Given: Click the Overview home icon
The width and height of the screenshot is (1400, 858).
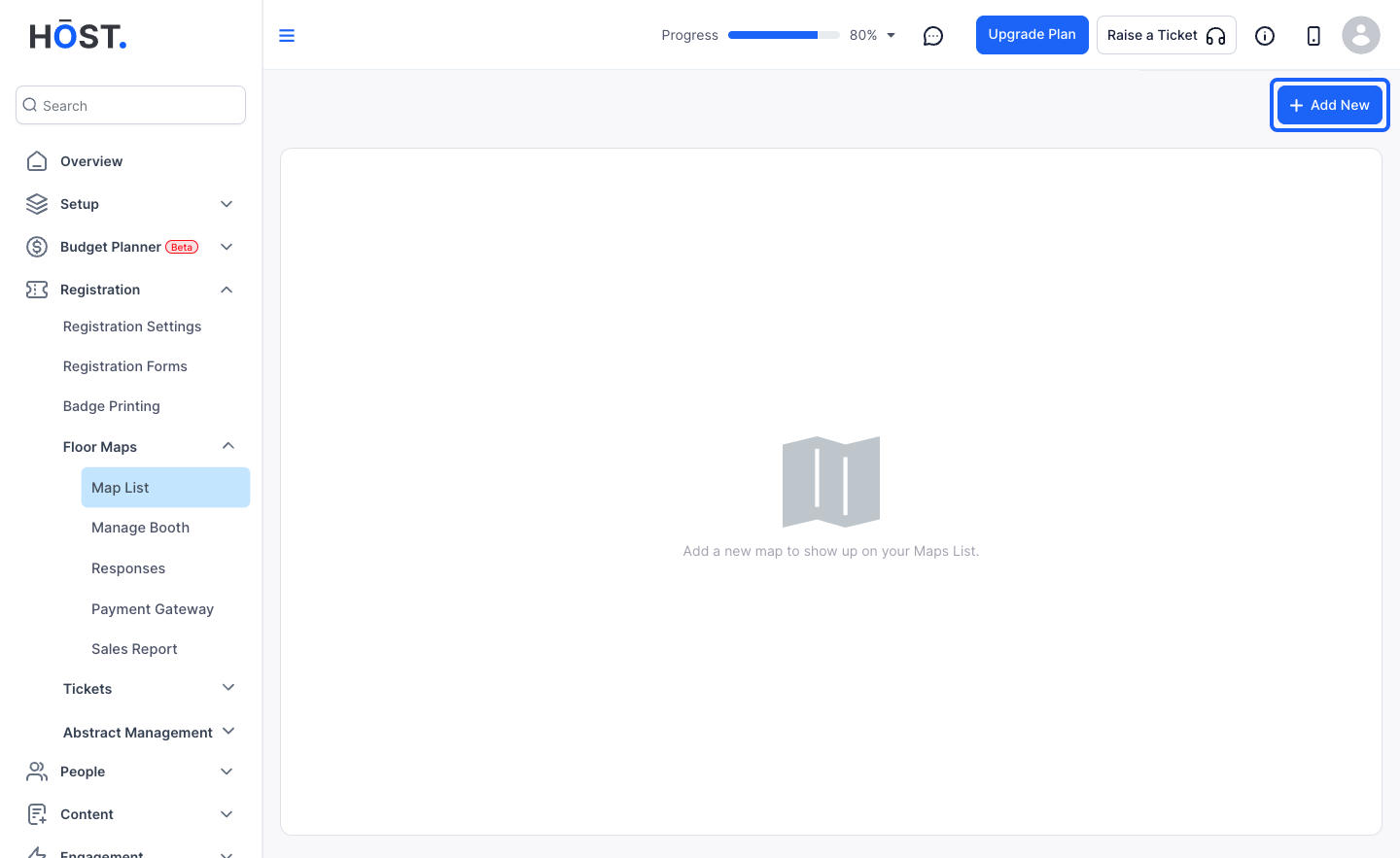Looking at the screenshot, I should click(37, 161).
